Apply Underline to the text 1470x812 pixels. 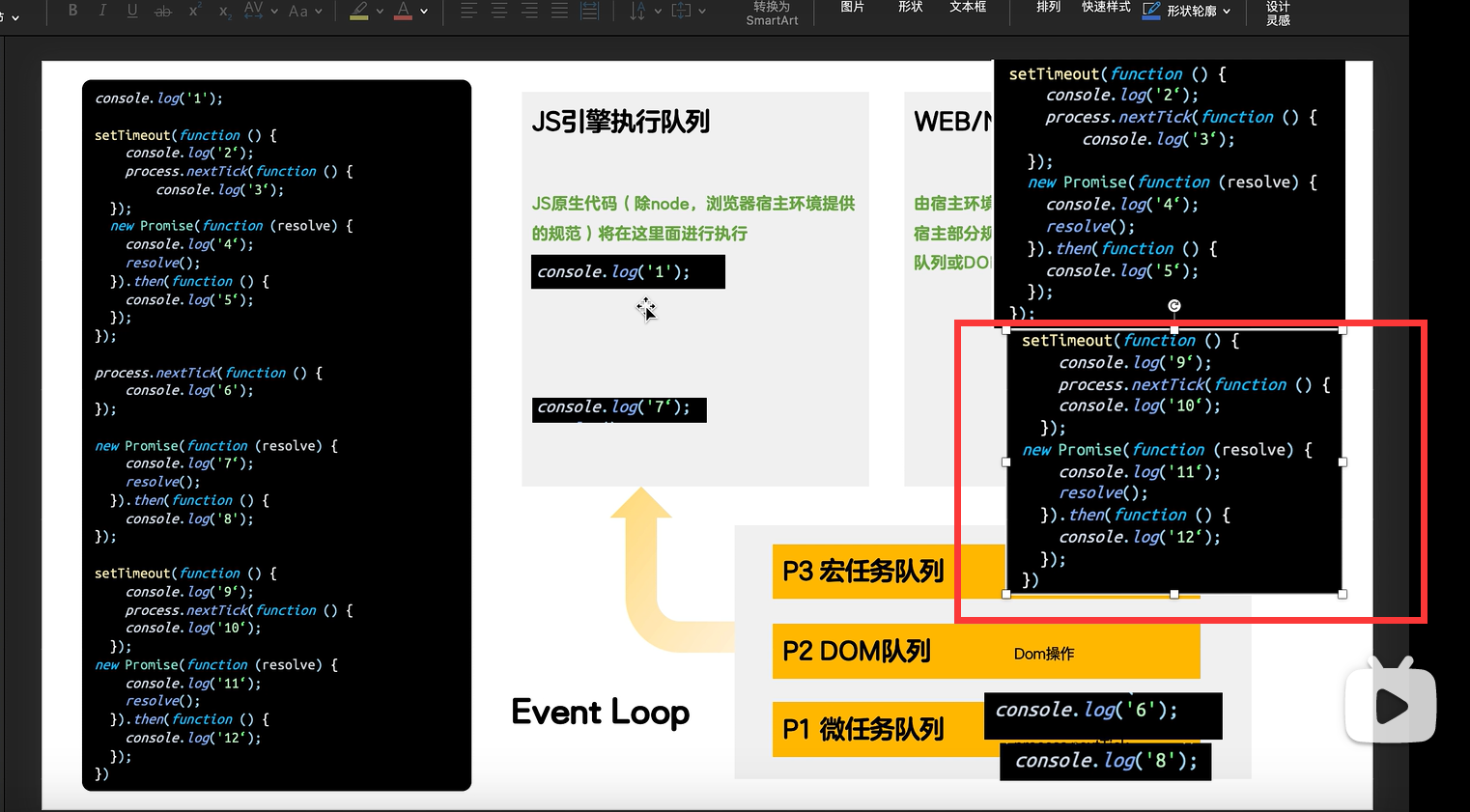[132, 11]
